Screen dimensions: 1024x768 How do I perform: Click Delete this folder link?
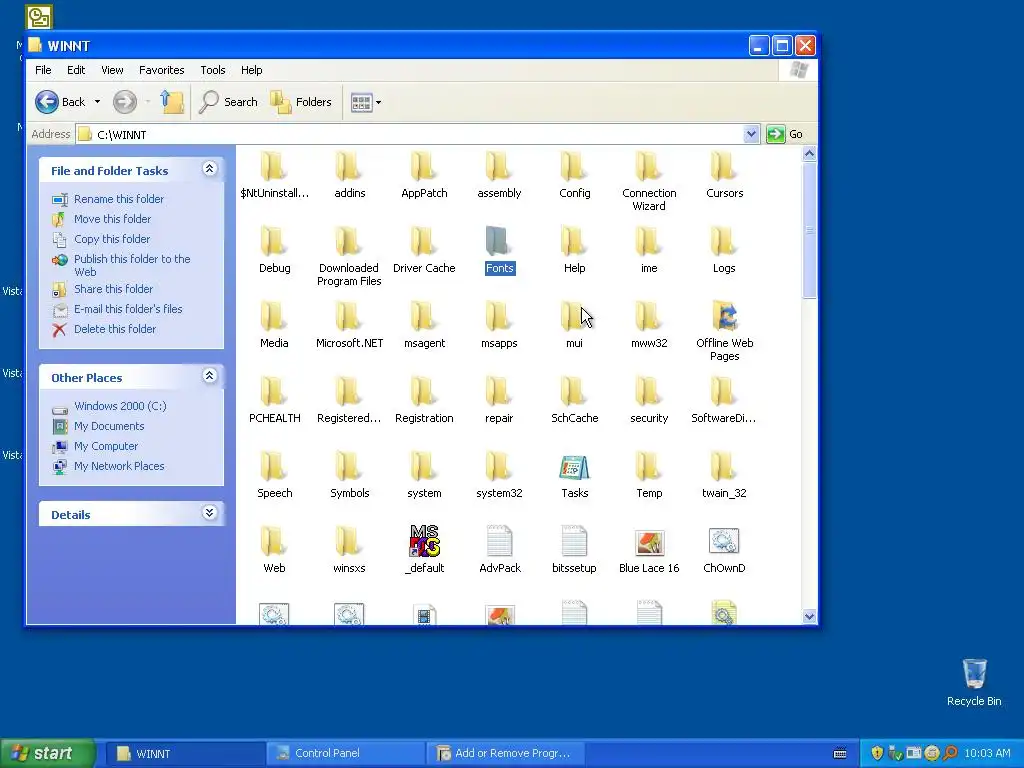(115, 329)
